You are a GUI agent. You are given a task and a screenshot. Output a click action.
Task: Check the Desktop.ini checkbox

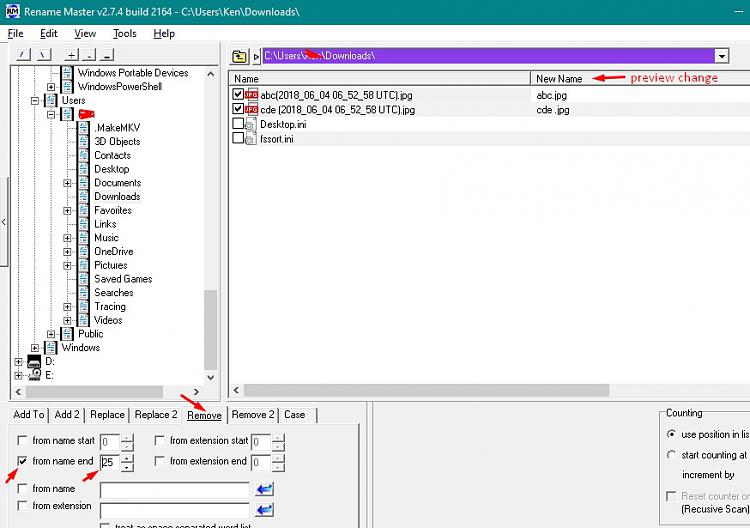[x=238, y=123]
